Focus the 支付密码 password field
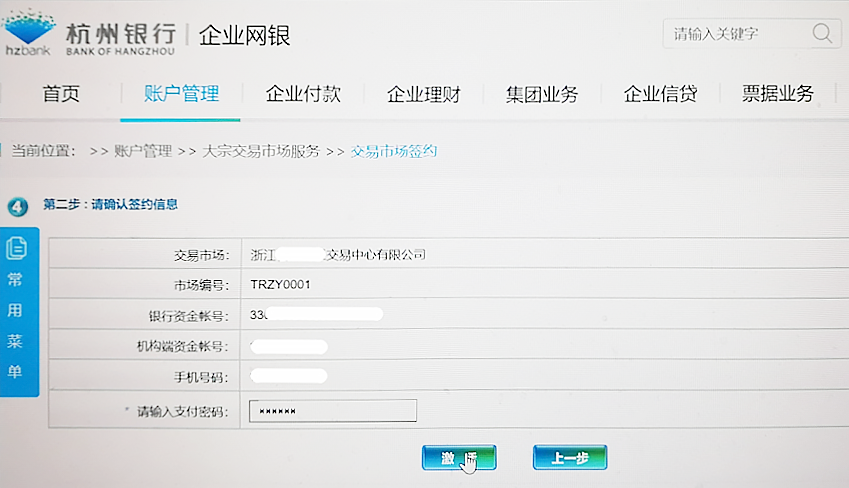The image size is (849, 488). pos(332,411)
